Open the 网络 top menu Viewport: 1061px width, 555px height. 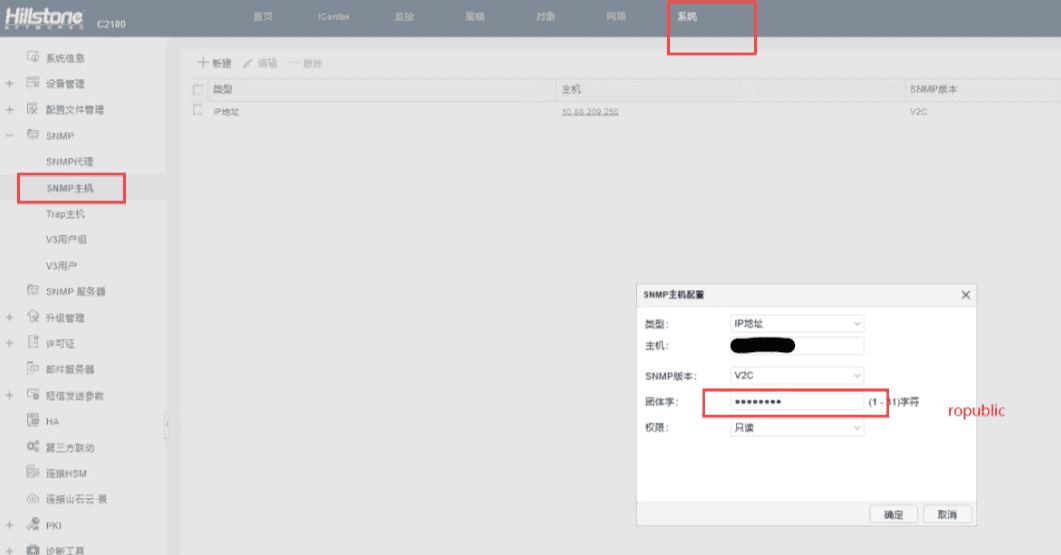616,16
